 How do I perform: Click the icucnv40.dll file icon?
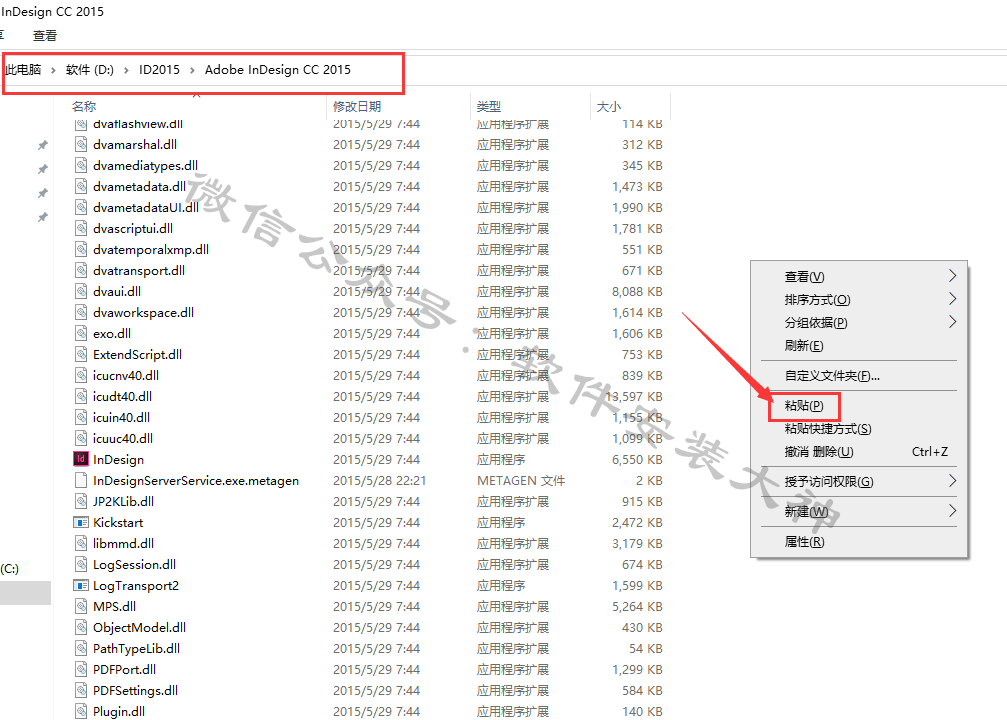coord(81,375)
